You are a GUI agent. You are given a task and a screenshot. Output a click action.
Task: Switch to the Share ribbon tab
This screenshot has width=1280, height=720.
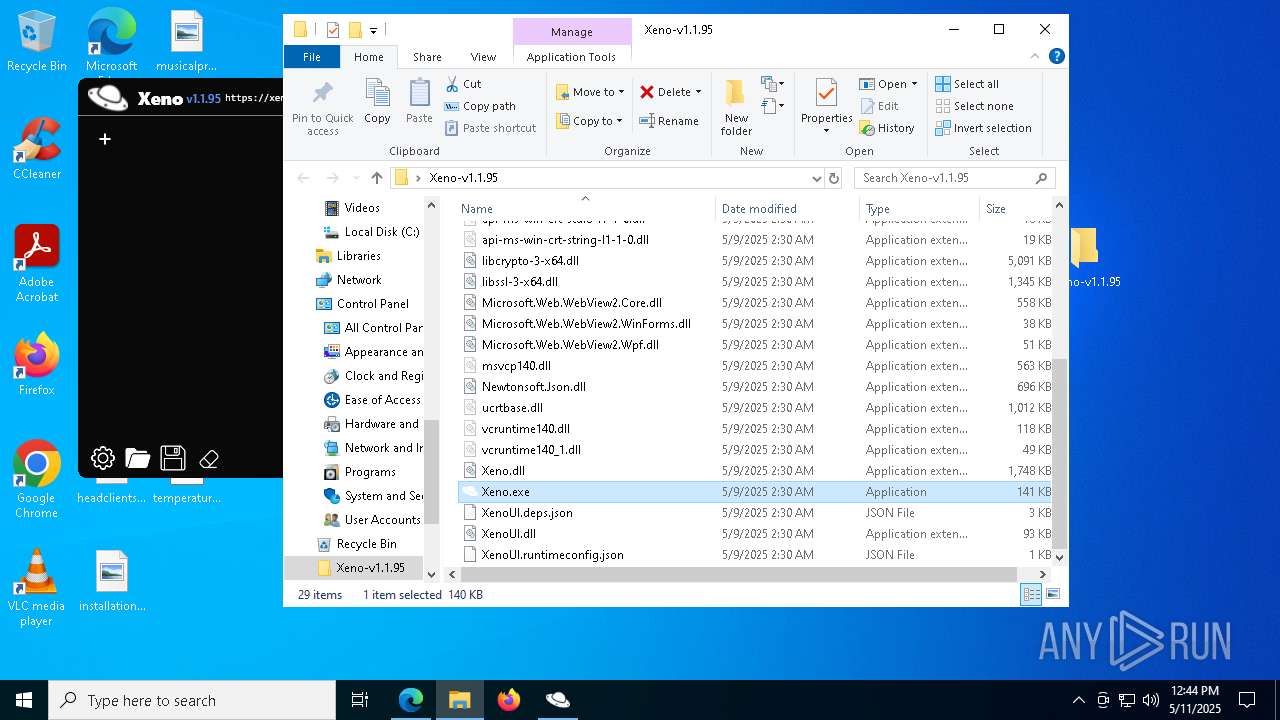coord(427,57)
